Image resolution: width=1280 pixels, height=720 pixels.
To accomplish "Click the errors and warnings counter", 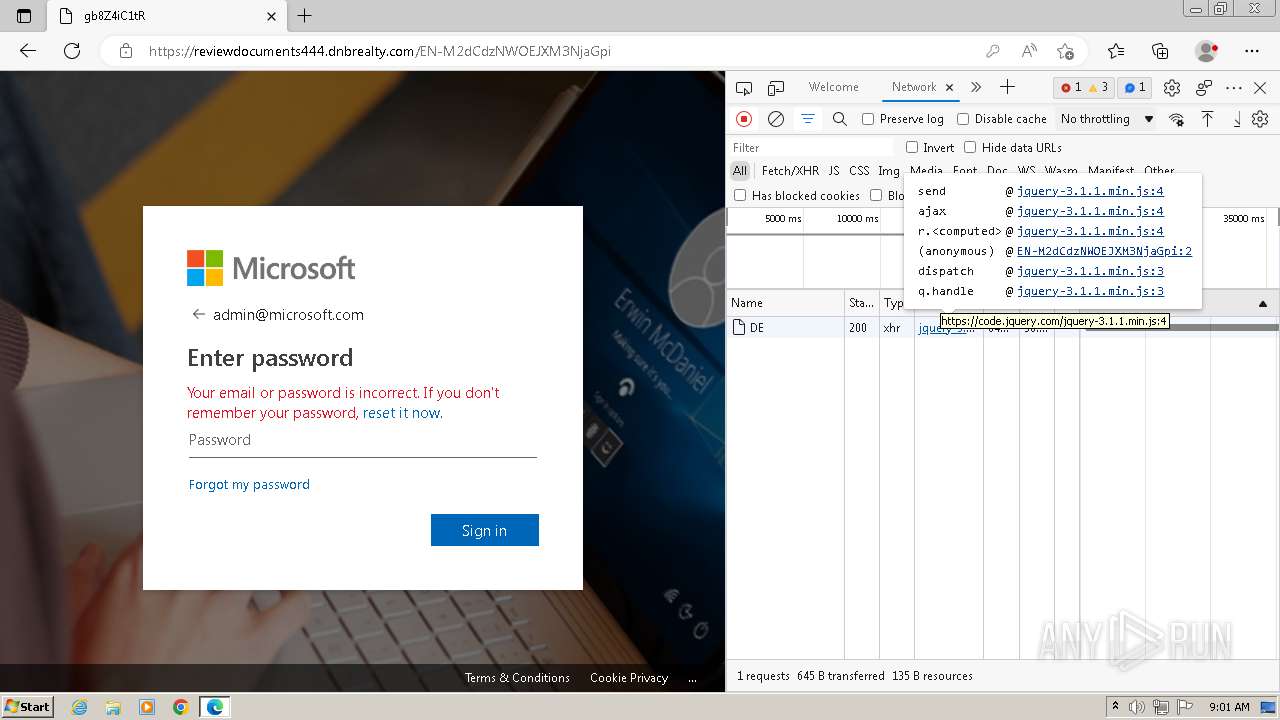I will pyautogui.click(x=1084, y=88).
